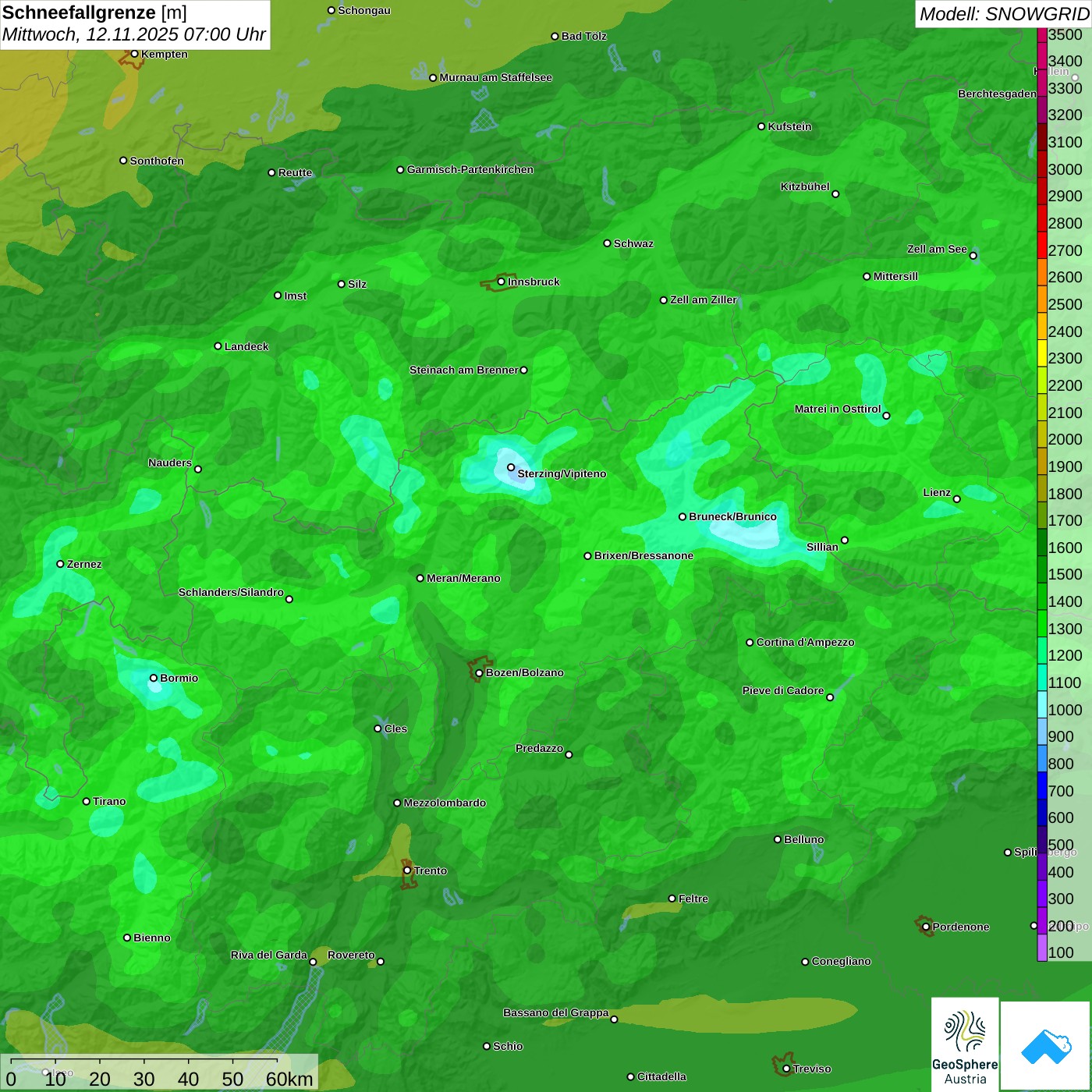The width and height of the screenshot is (1092, 1092).
Task: Click the Conegliano label
Action: [x=841, y=961]
